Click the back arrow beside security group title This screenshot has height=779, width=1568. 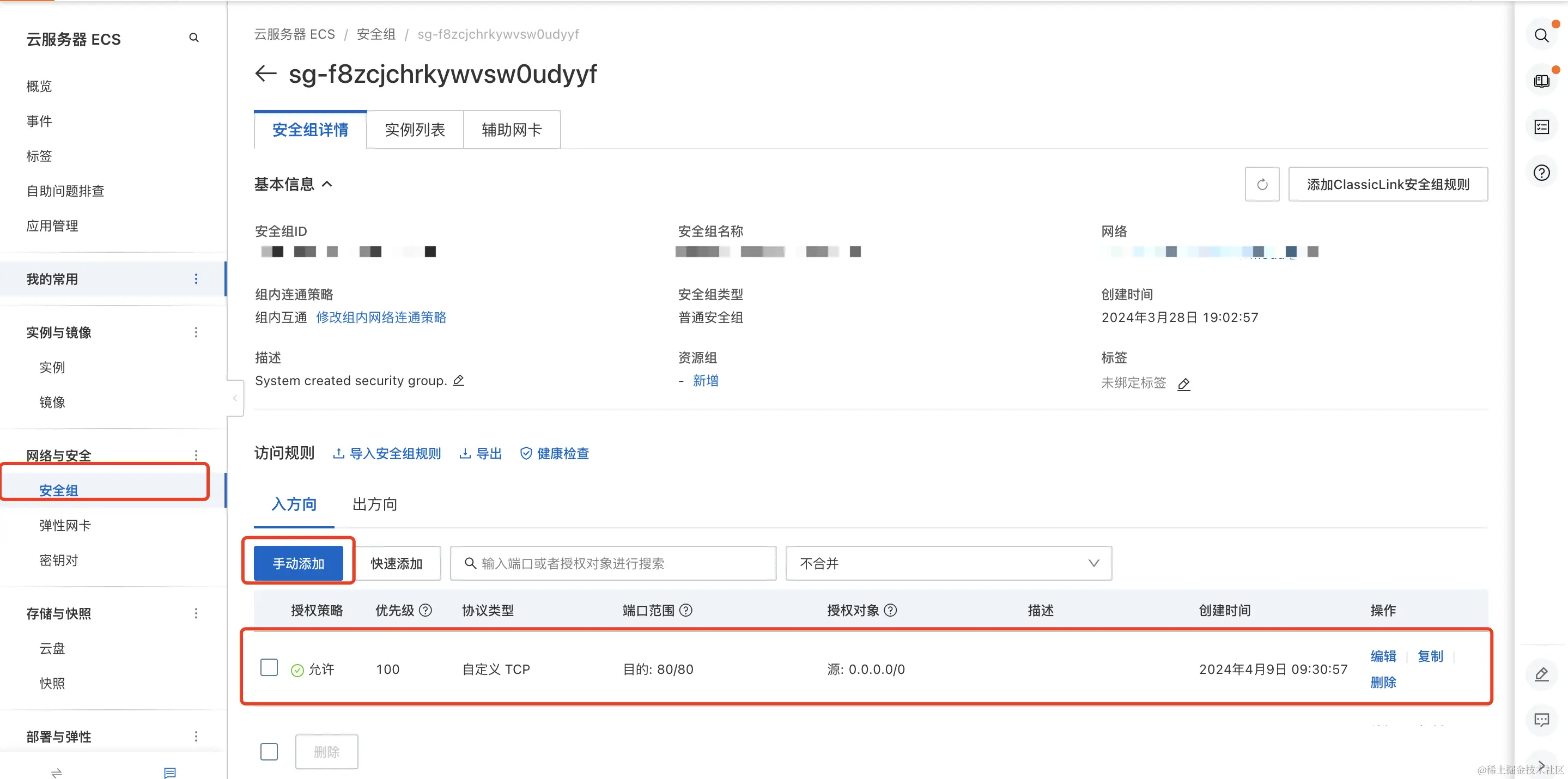pyautogui.click(x=265, y=74)
